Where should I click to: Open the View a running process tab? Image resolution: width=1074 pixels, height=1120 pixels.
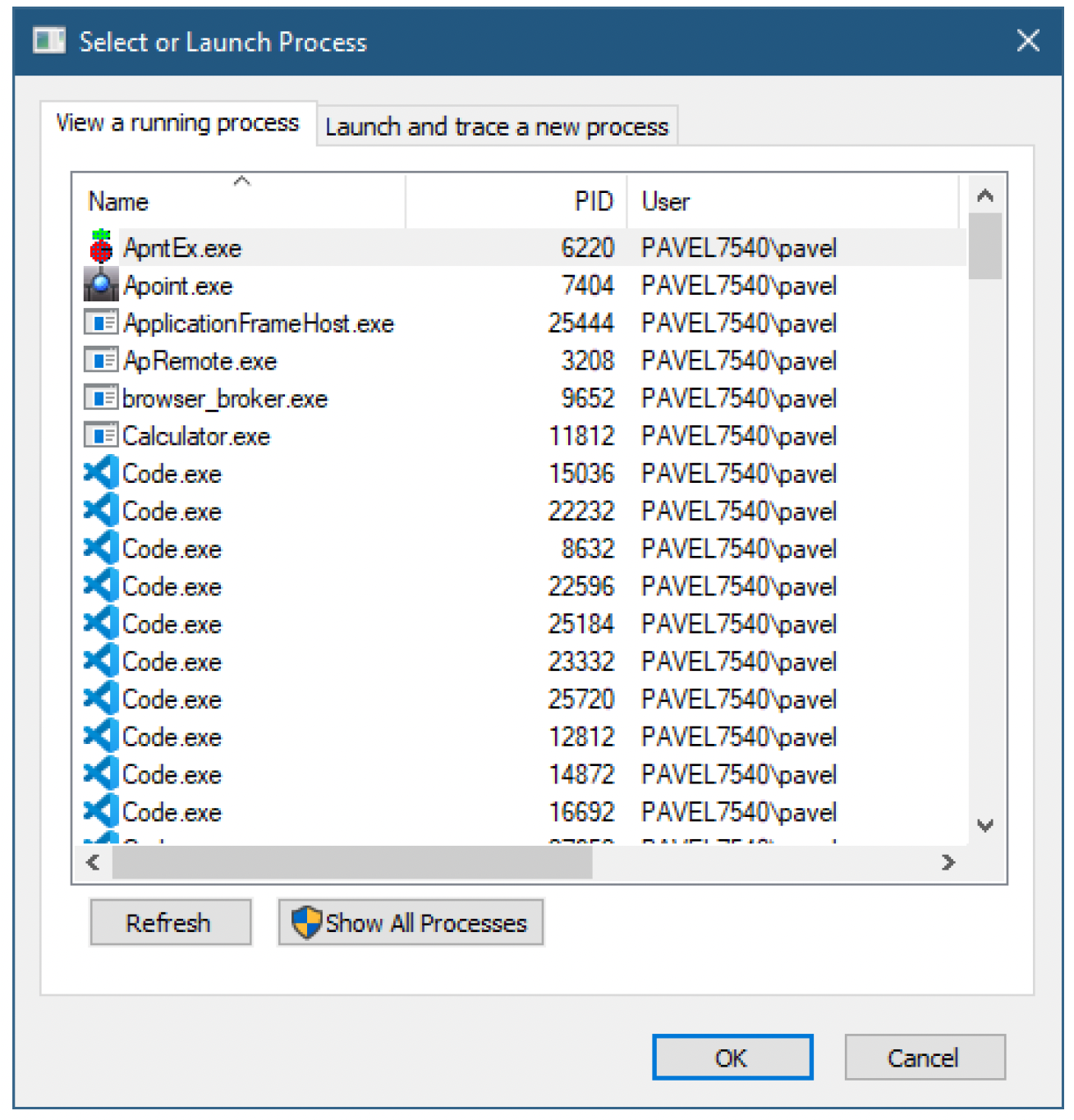pos(178,123)
